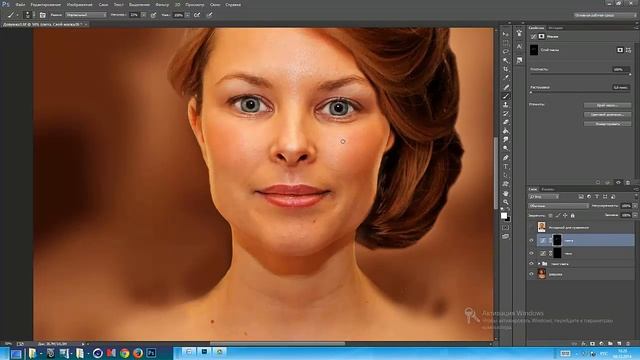Add a layer mask from Layers footer
Screen dimensions: 640x360
(x=592, y=344)
